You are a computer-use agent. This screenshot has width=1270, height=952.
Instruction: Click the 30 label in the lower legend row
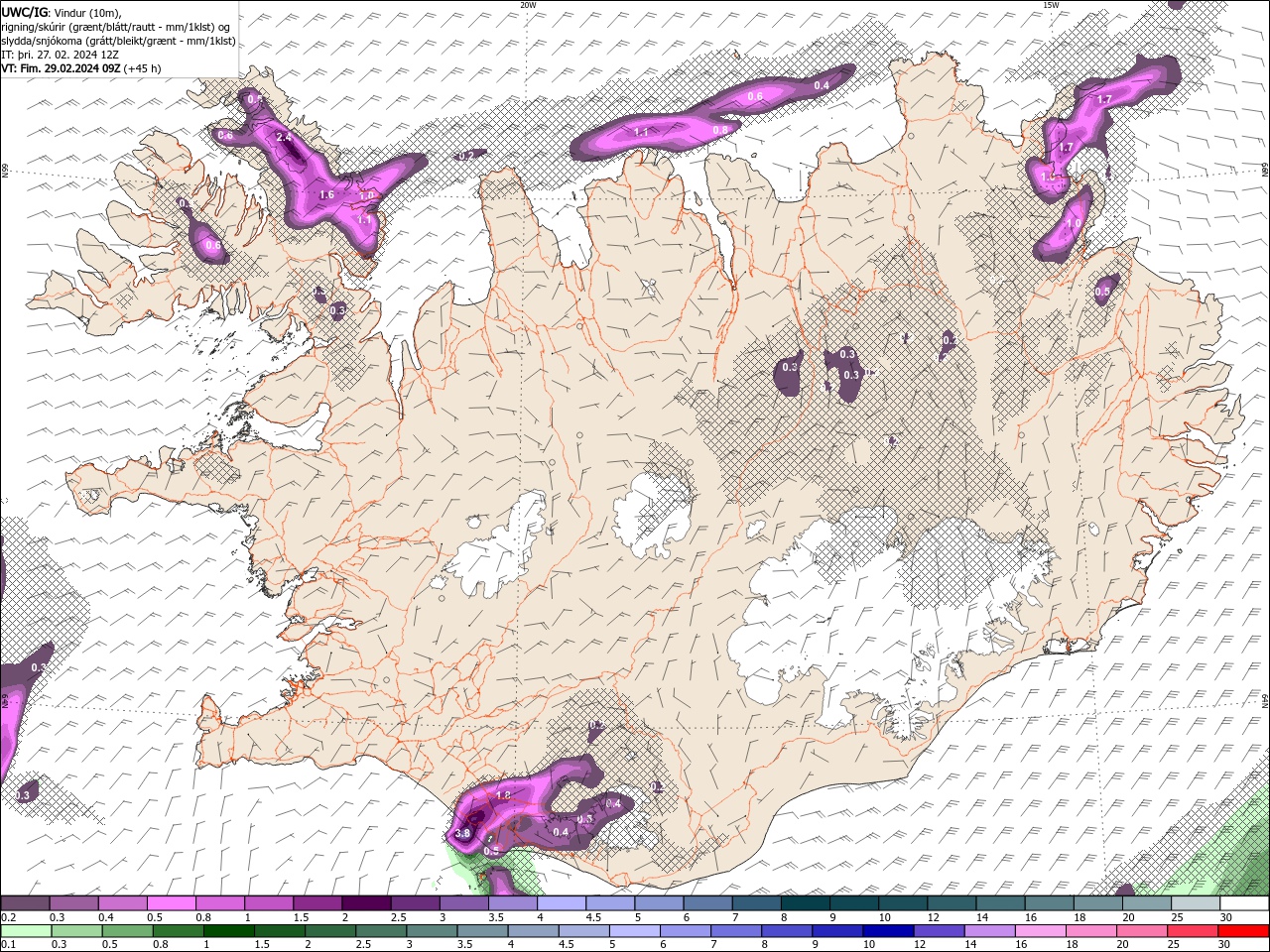click(x=1223, y=944)
